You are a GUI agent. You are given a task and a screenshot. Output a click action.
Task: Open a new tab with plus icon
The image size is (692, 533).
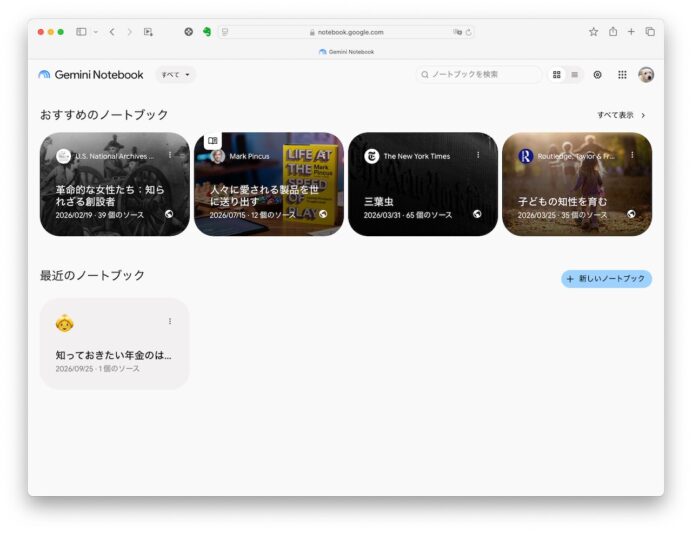point(631,32)
